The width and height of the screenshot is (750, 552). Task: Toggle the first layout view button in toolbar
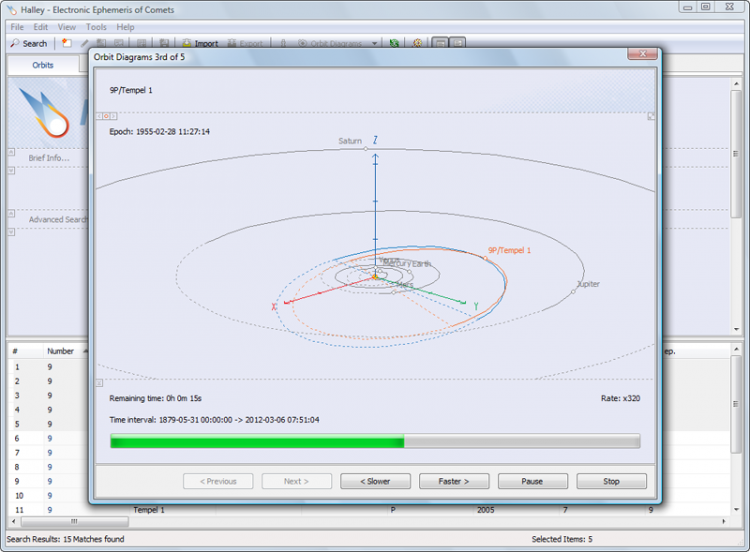(439, 43)
